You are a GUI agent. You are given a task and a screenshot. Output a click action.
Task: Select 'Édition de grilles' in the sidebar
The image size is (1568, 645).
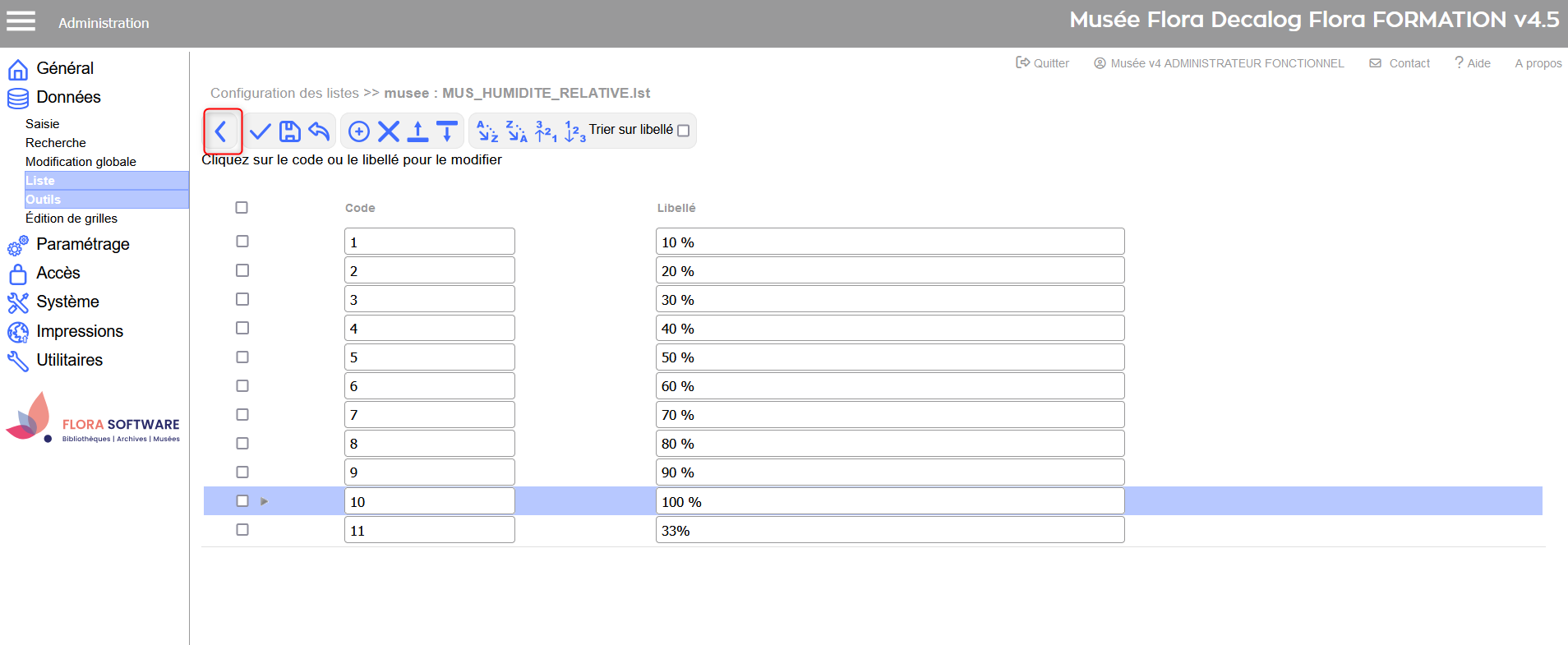71,219
